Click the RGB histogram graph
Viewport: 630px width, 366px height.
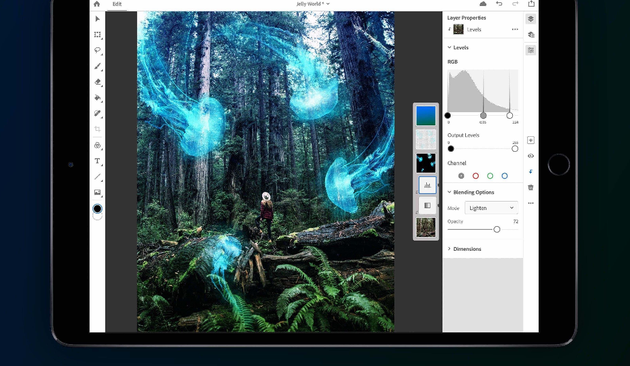(483, 90)
